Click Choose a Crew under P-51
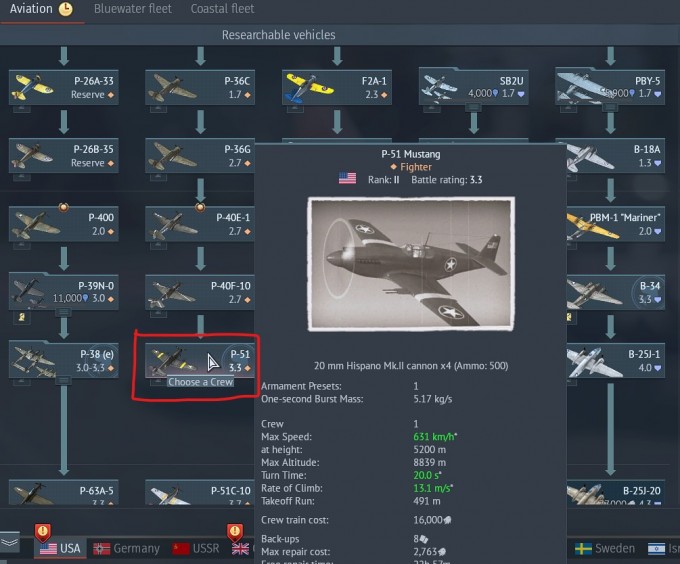 coord(200,382)
